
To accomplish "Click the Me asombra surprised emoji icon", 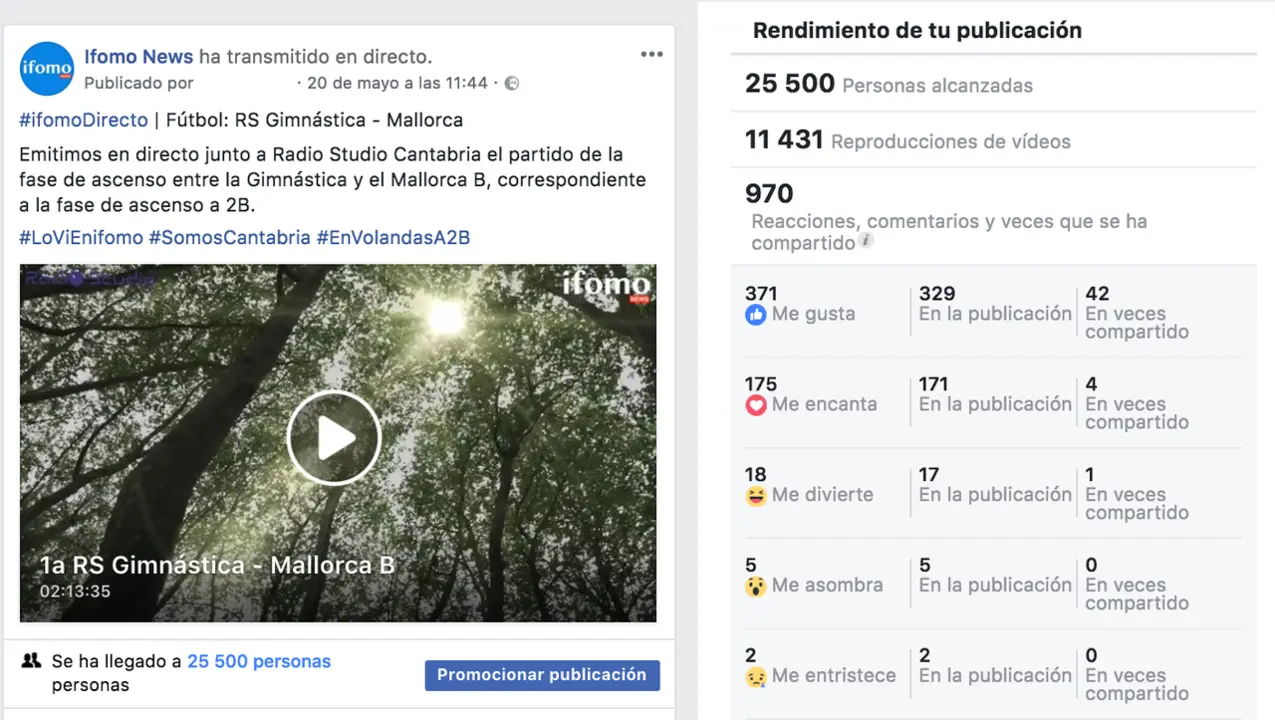I will (756, 586).
